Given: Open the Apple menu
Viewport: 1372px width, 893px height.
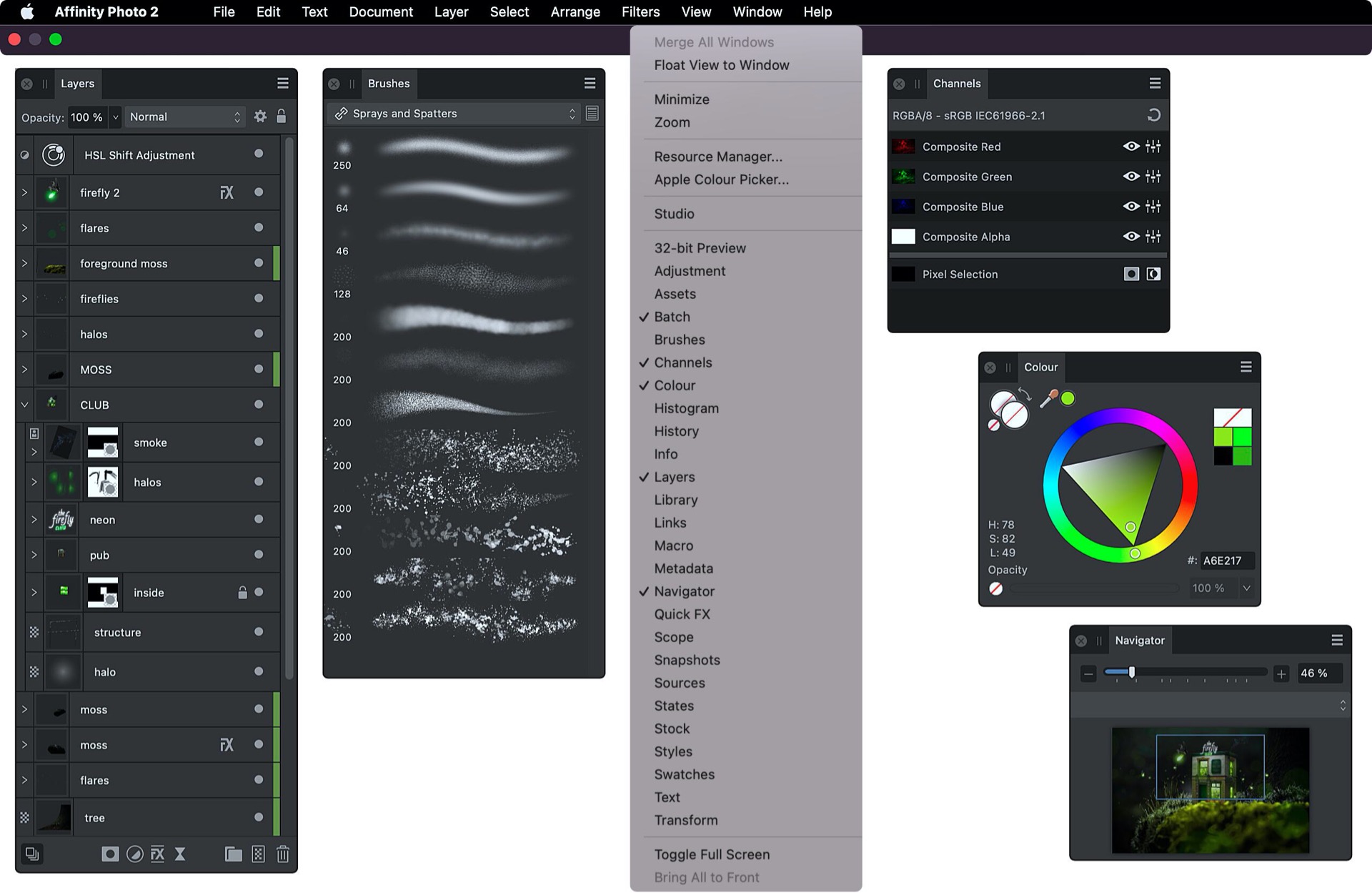Looking at the screenshot, I should tap(27, 12).
